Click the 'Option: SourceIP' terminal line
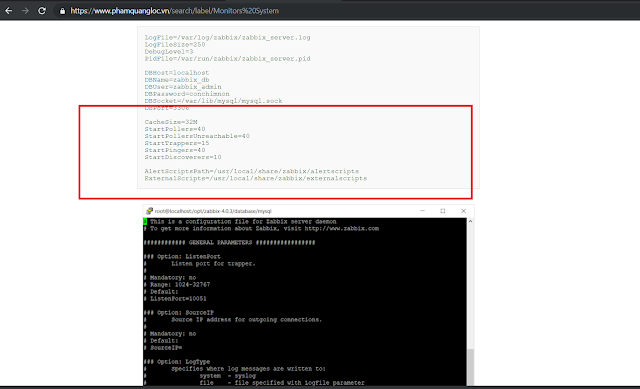The height and width of the screenshot is (389, 640). (x=179, y=313)
